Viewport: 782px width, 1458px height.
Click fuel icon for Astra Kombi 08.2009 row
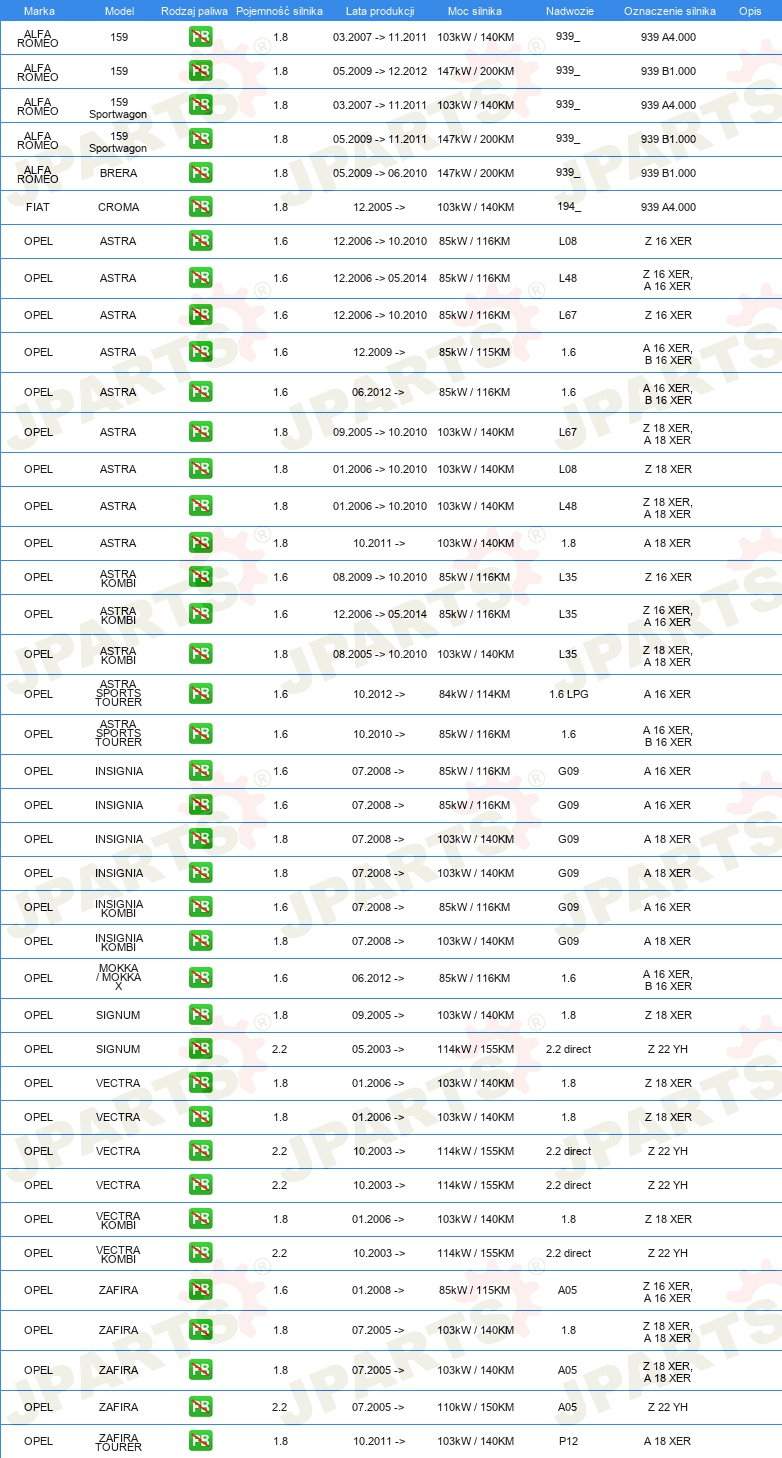(200, 577)
